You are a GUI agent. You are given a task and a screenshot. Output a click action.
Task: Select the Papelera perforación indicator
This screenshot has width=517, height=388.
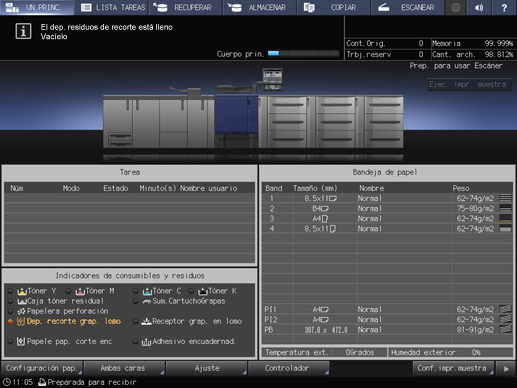[10, 311]
